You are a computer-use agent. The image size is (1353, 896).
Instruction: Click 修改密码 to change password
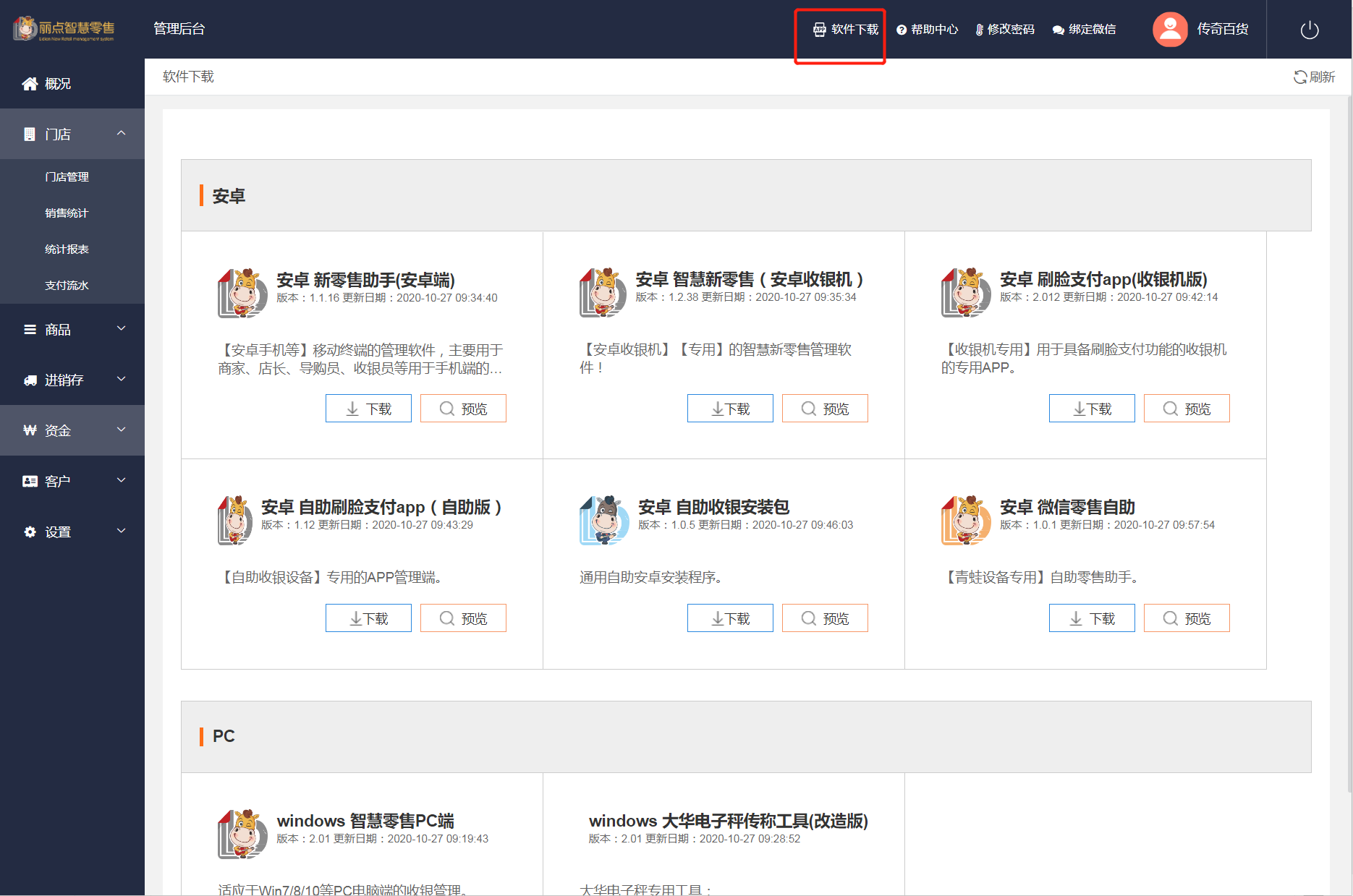pos(1005,30)
